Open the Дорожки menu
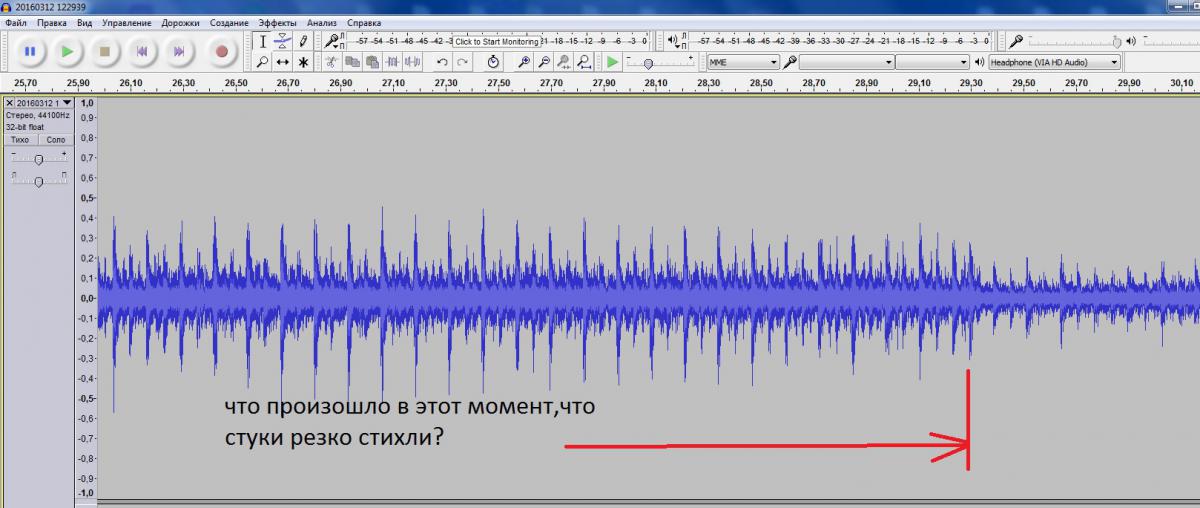This screenshot has width=1200, height=508. [182, 22]
